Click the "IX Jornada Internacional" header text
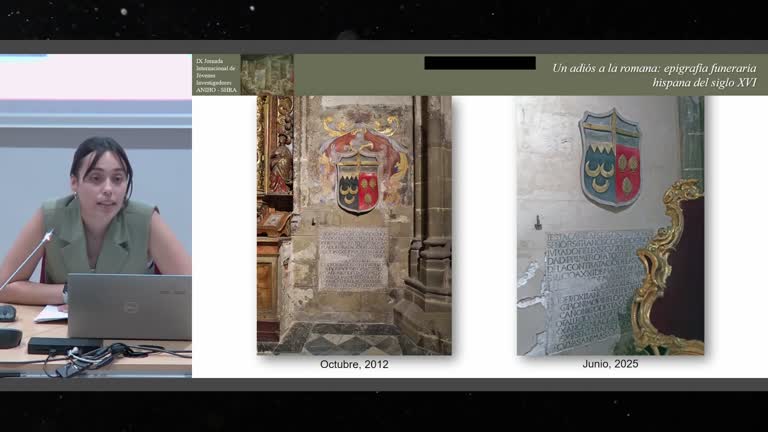768x432 pixels. coord(216,75)
